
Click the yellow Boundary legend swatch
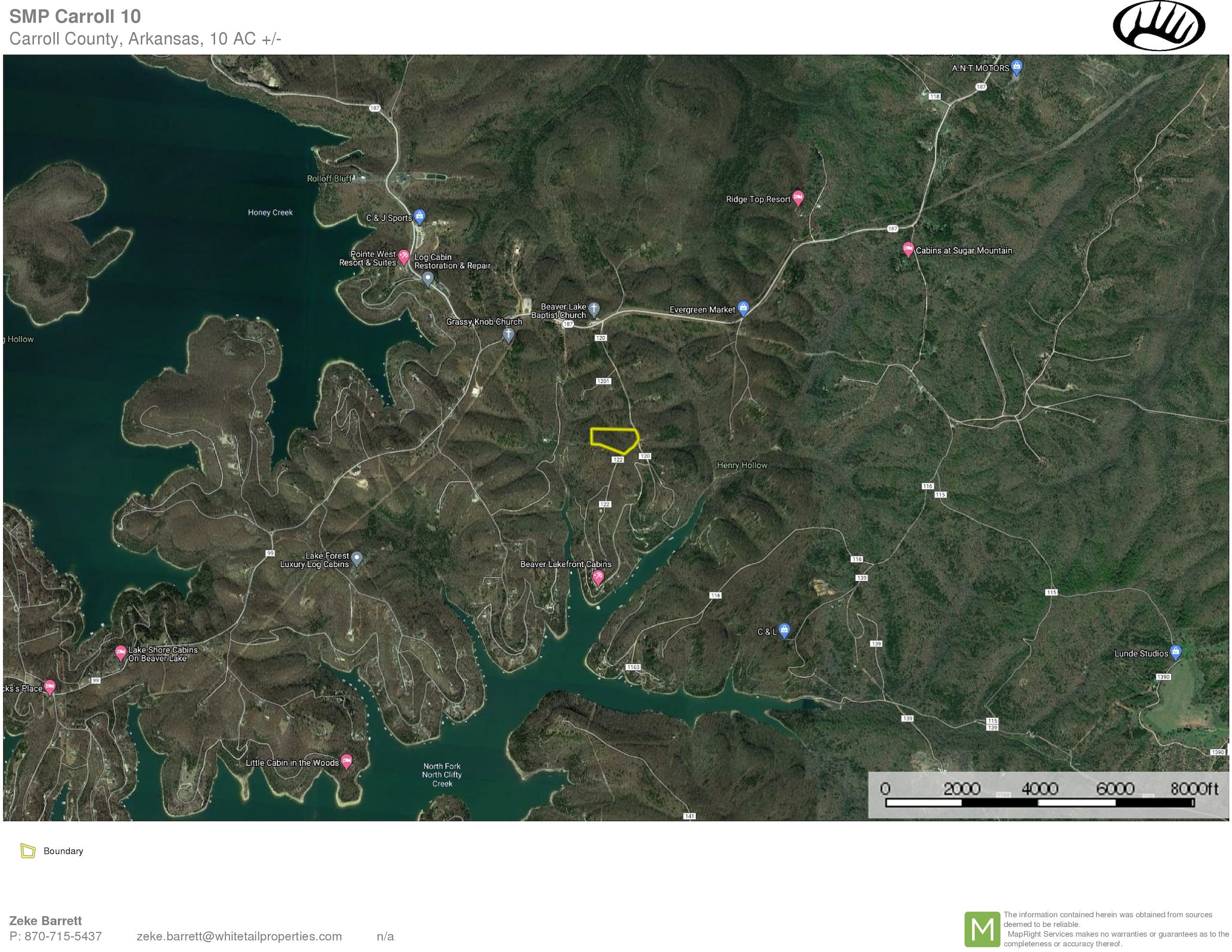point(28,850)
